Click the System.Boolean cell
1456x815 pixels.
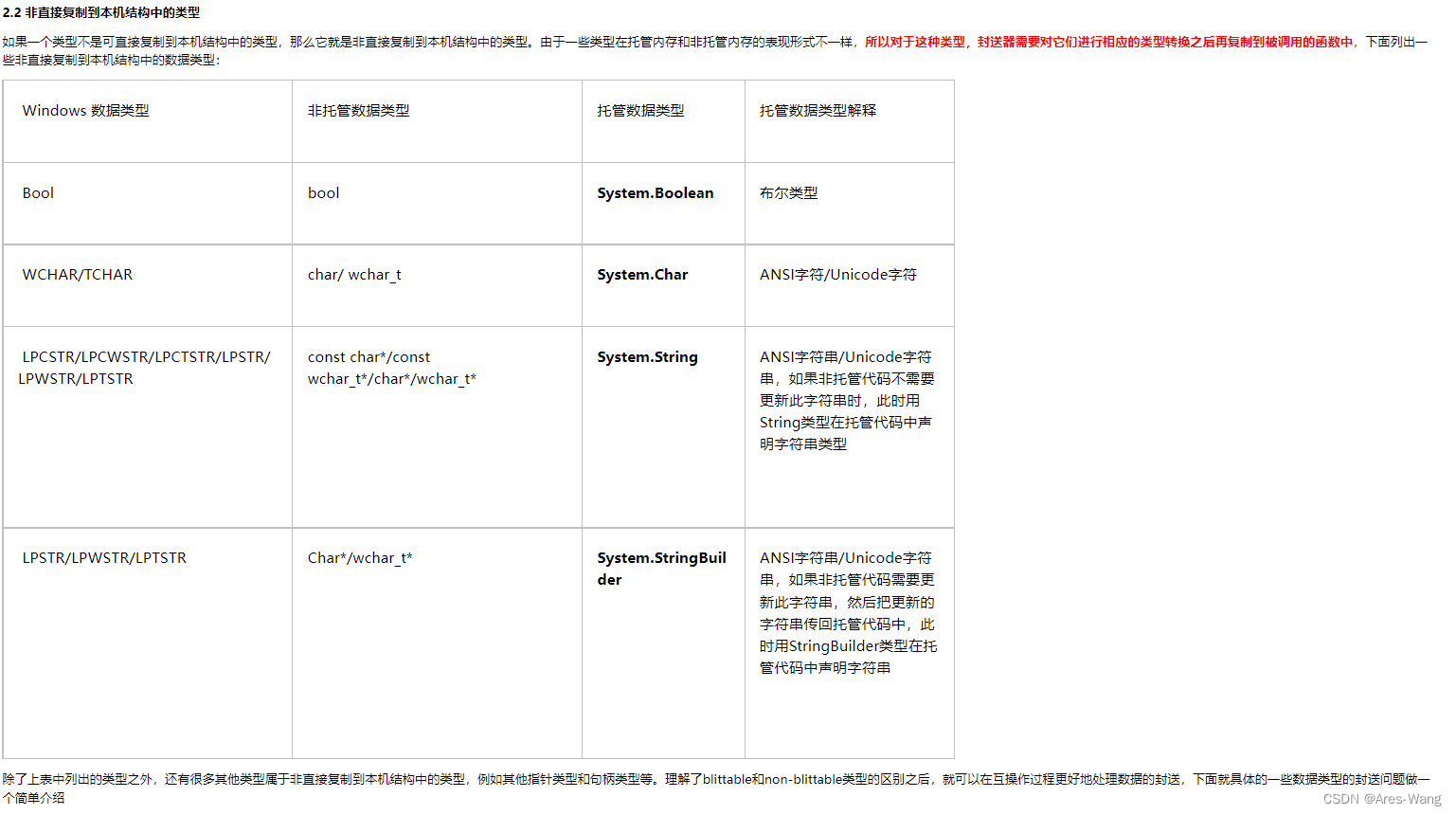click(x=656, y=192)
